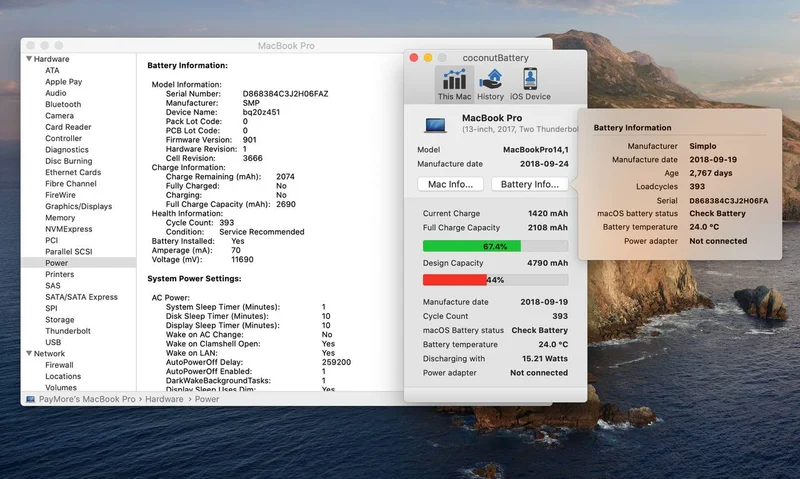Click PayMore's MacBook Pro in path bar

pyautogui.click(x=87, y=399)
